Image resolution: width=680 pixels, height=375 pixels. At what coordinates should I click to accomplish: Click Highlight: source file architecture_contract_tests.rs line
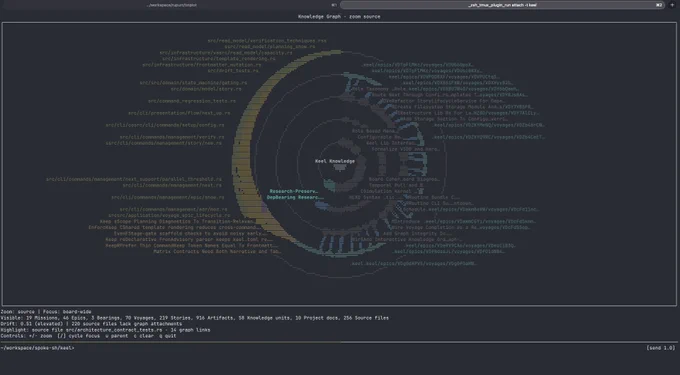(105, 330)
